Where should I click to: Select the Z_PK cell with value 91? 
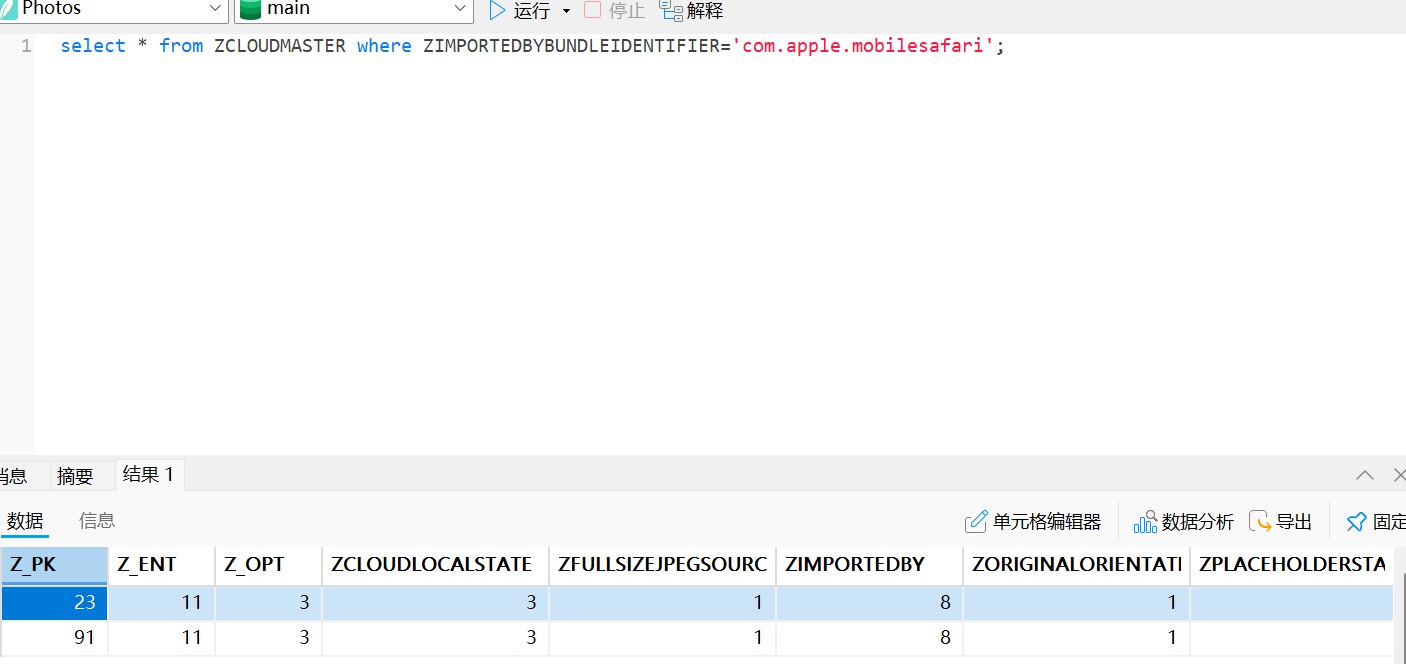(x=54, y=637)
